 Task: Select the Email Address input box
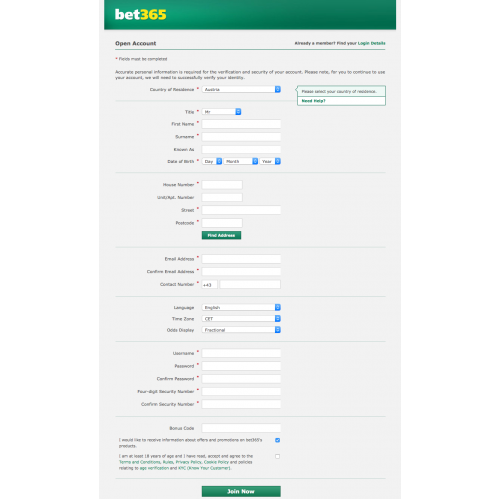coord(241,259)
